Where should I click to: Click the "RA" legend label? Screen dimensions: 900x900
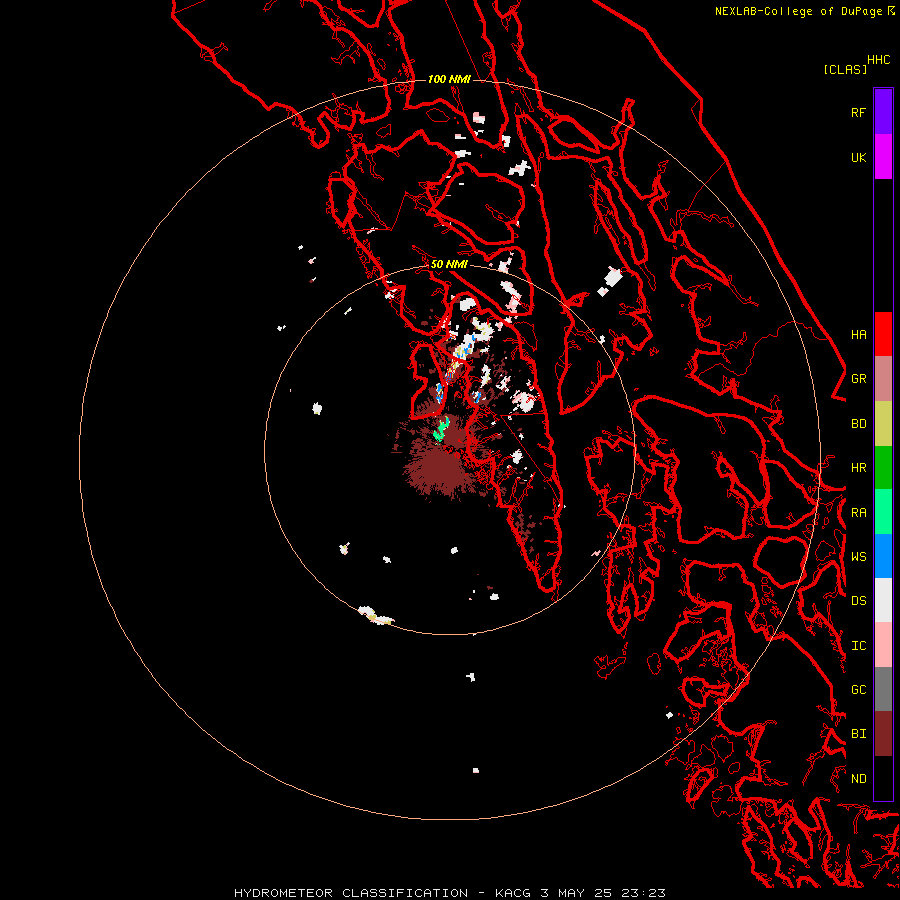(x=858, y=512)
